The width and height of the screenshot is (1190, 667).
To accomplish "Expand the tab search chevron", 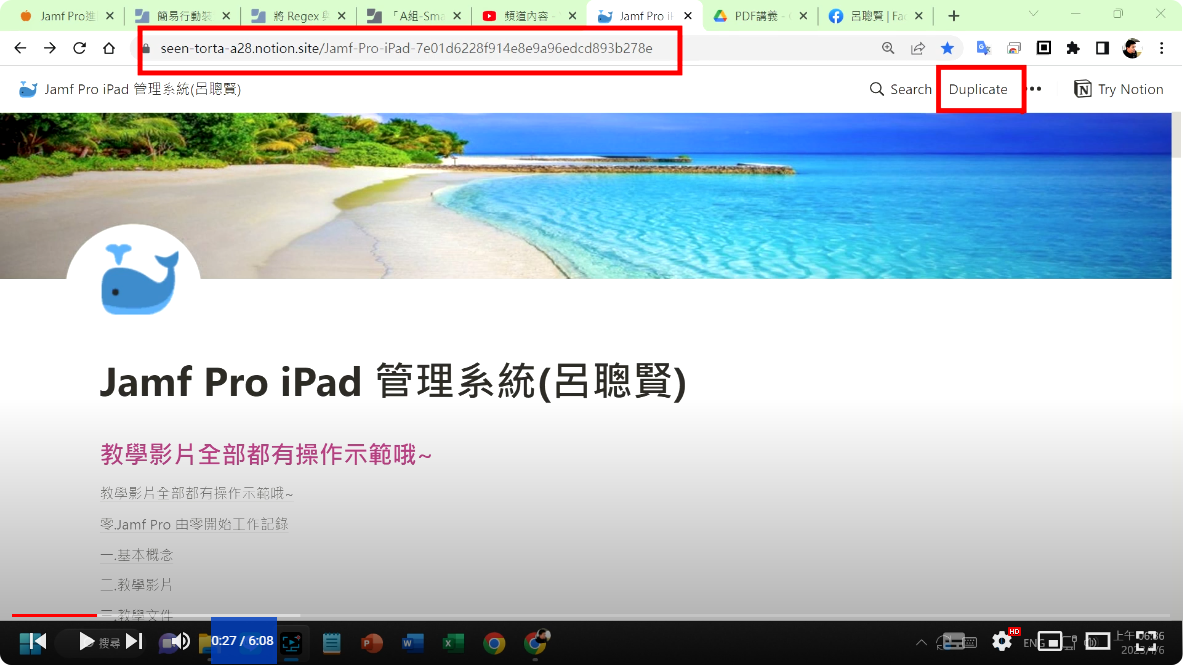I will click(x=1034, y=14).
